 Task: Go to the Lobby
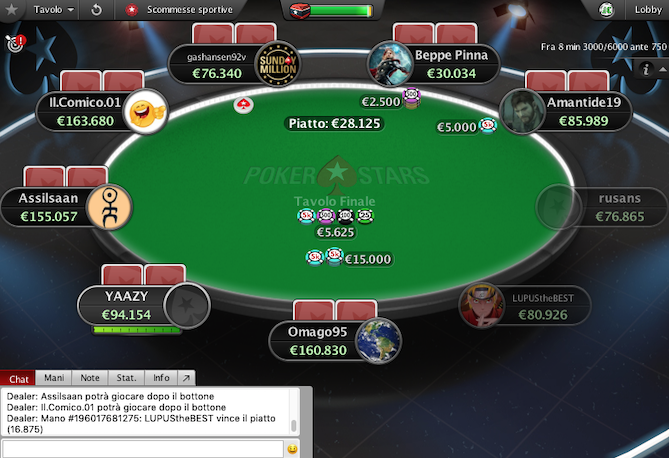[648, 9]
